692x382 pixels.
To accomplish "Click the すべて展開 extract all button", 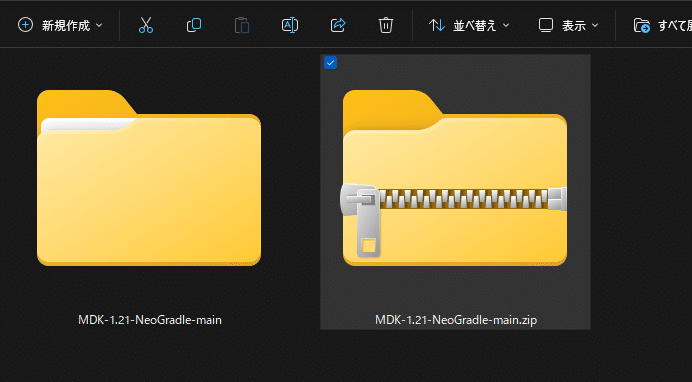I will pos(662,25).
